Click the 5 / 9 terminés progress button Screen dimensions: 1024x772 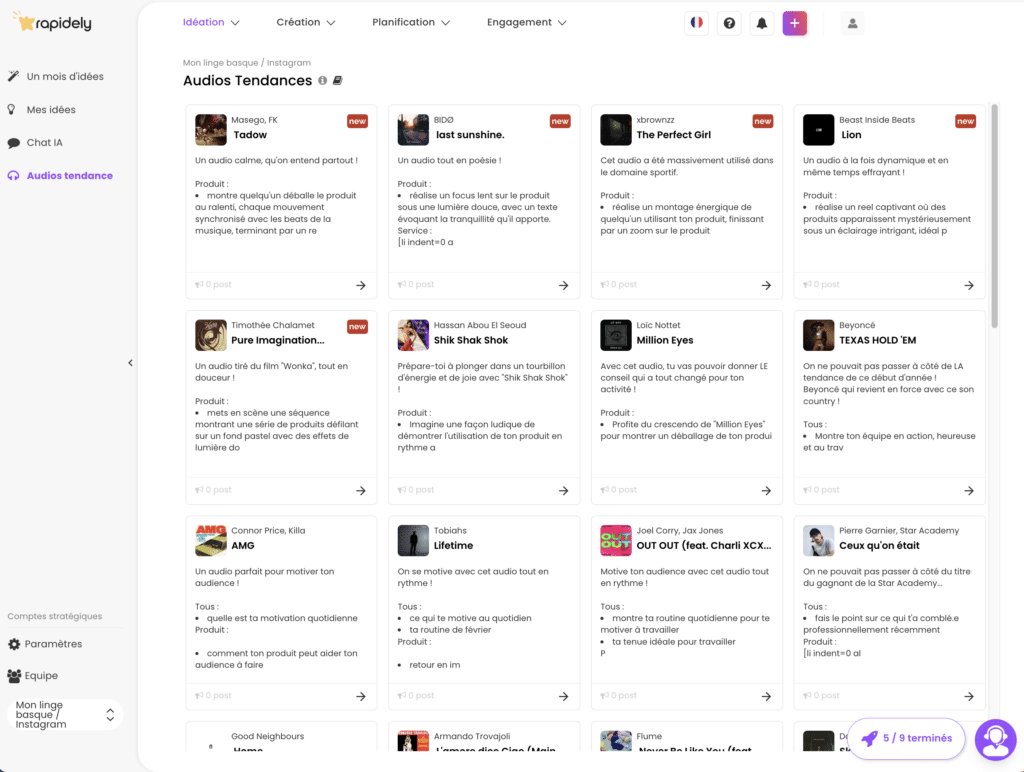tap(906, 738)
